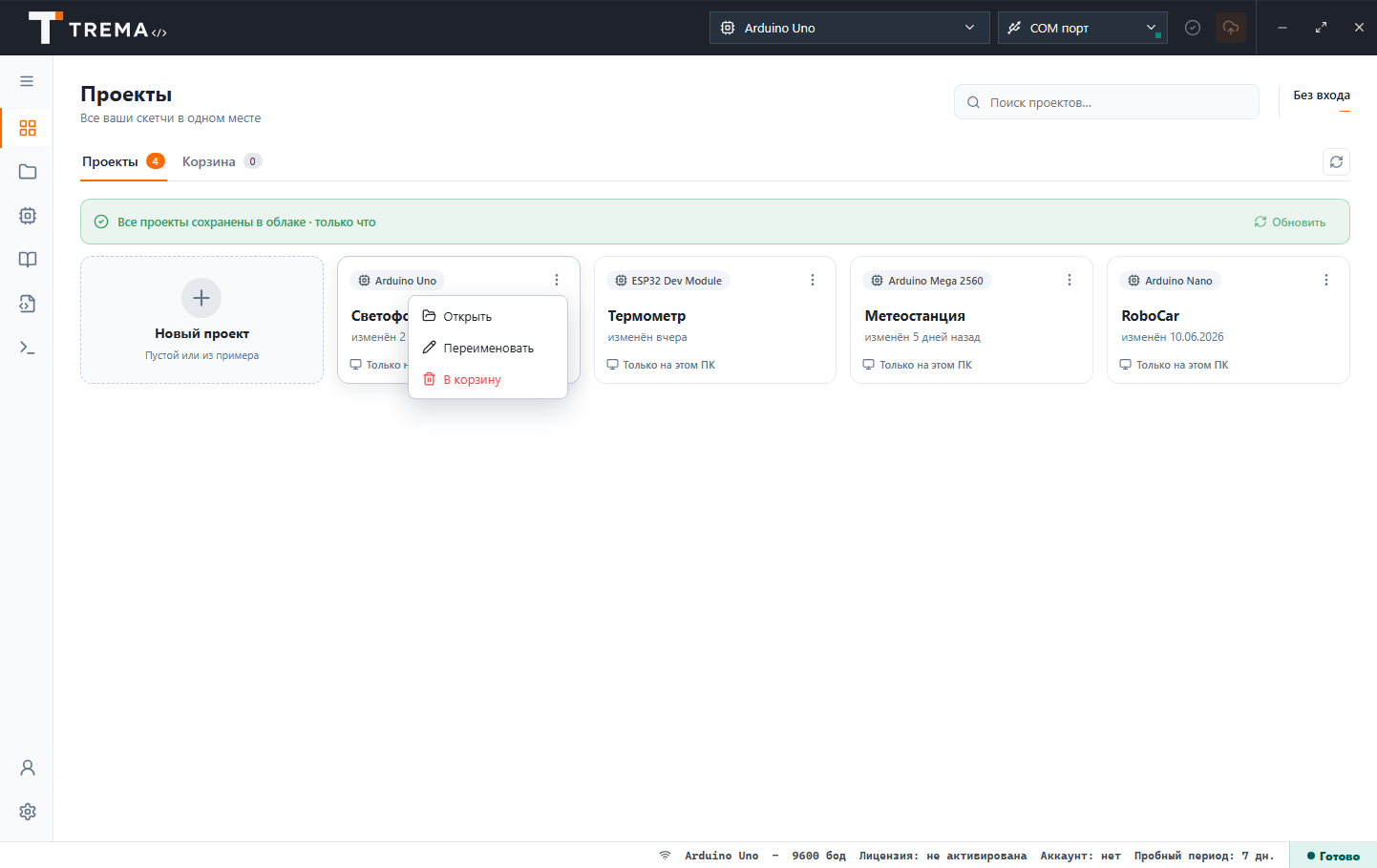Click 'Arduino Uno' in the status bar

pyautogui.click(x=721, y=856)
